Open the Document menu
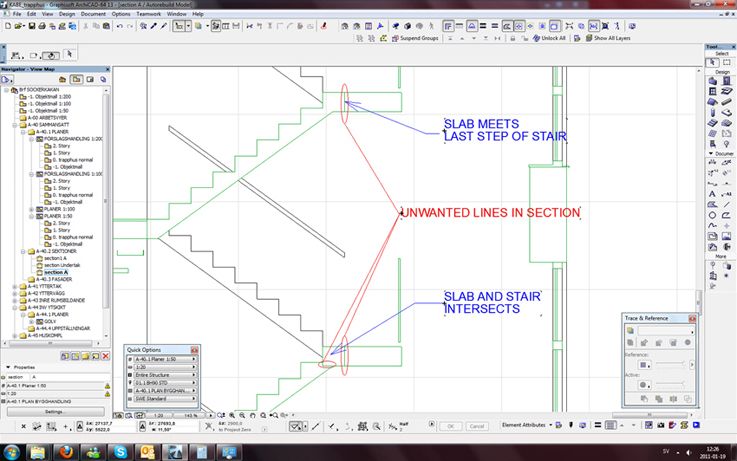 click(x=93, y=14)
